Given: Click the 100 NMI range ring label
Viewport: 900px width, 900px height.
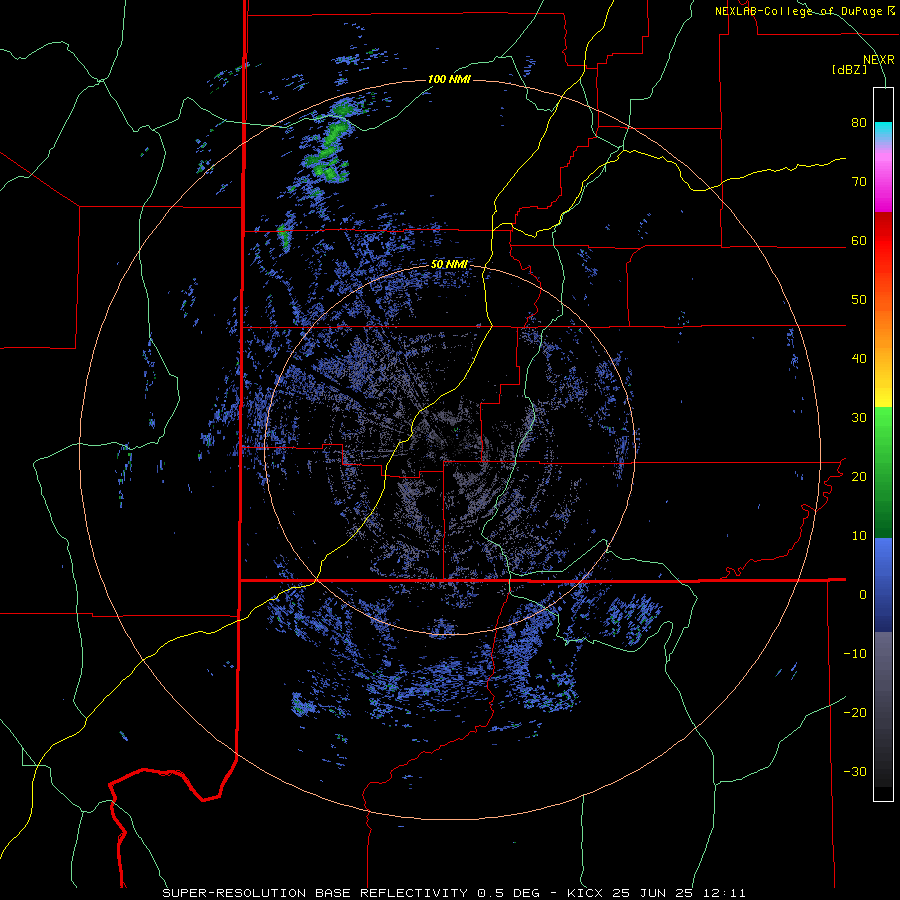Looking at the screenshot, I should [449, 79].
